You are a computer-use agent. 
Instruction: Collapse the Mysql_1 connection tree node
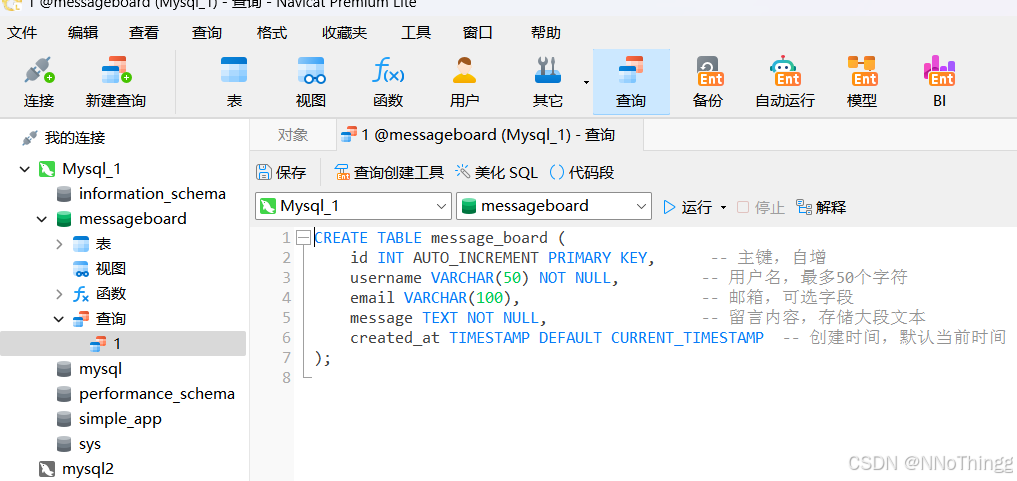pos(25,169)
